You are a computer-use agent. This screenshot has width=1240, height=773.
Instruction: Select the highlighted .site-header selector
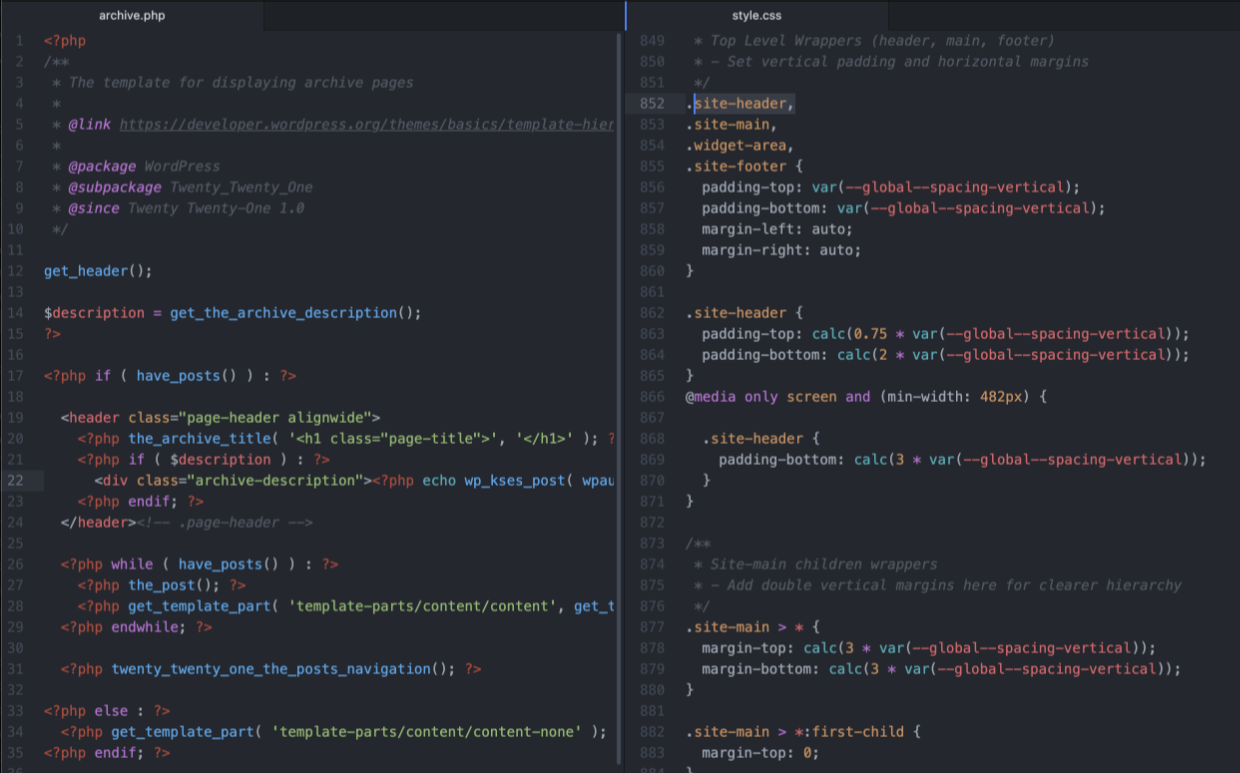click(x=741, y=103)
